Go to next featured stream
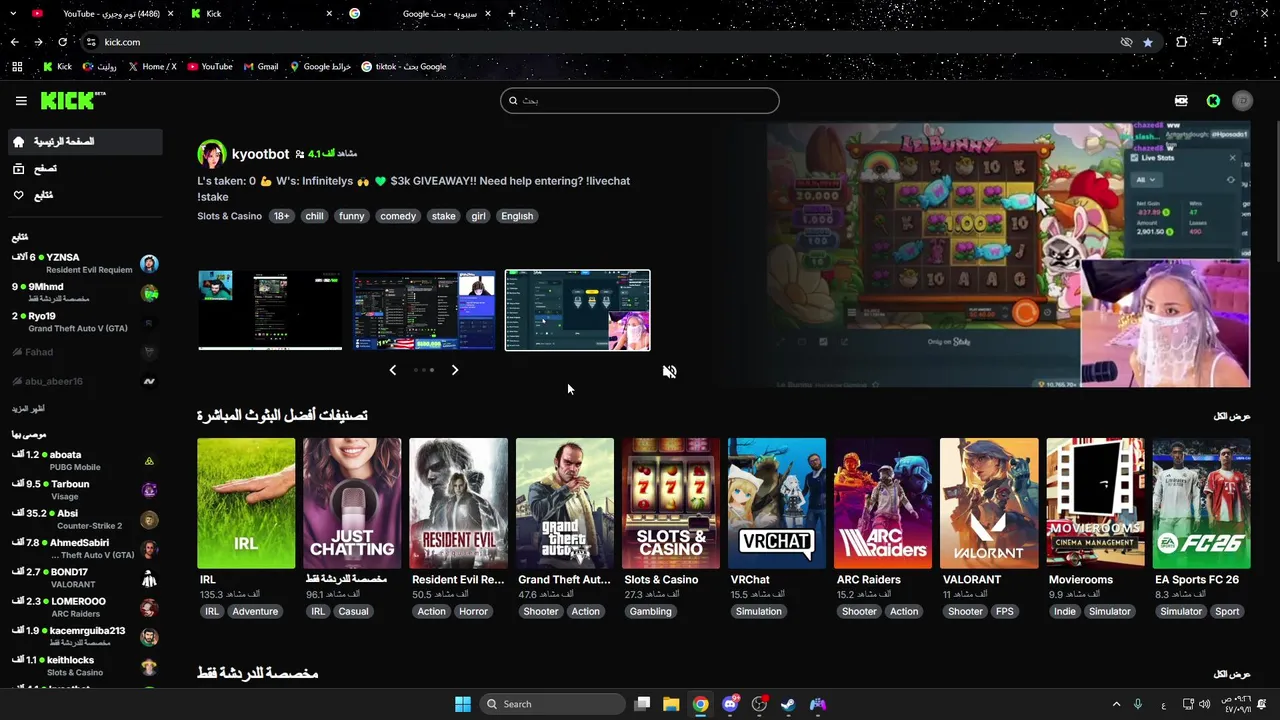1280x720 pixels. click(x=455, y=370)
